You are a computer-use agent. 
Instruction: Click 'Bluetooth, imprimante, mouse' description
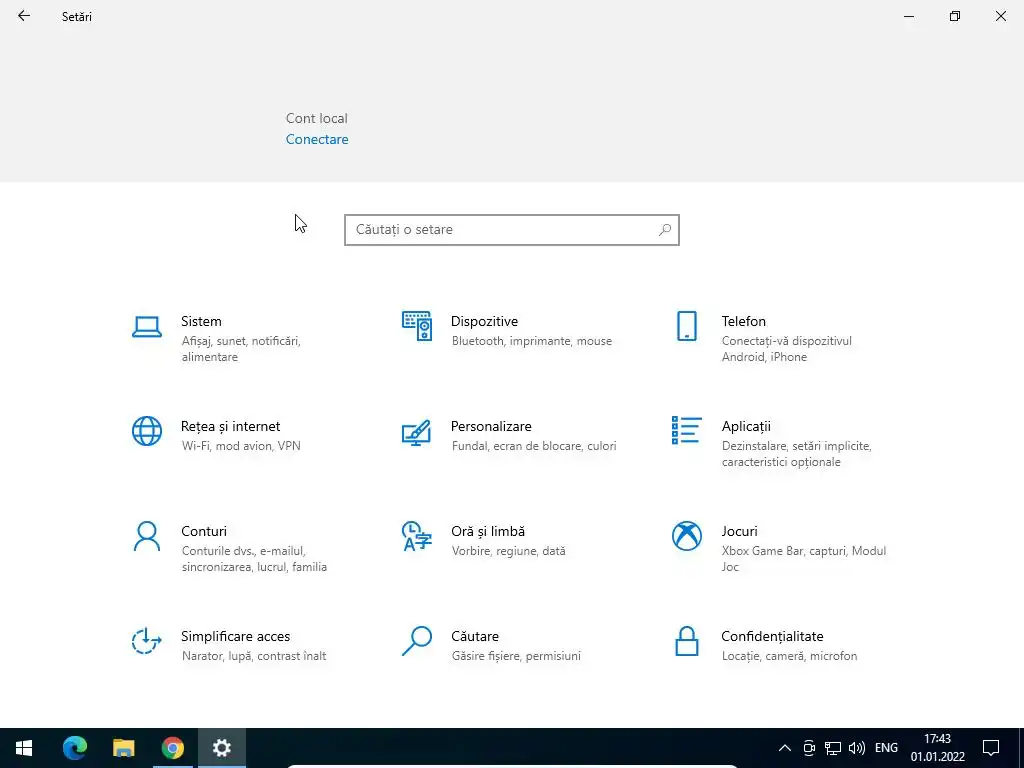532,341
